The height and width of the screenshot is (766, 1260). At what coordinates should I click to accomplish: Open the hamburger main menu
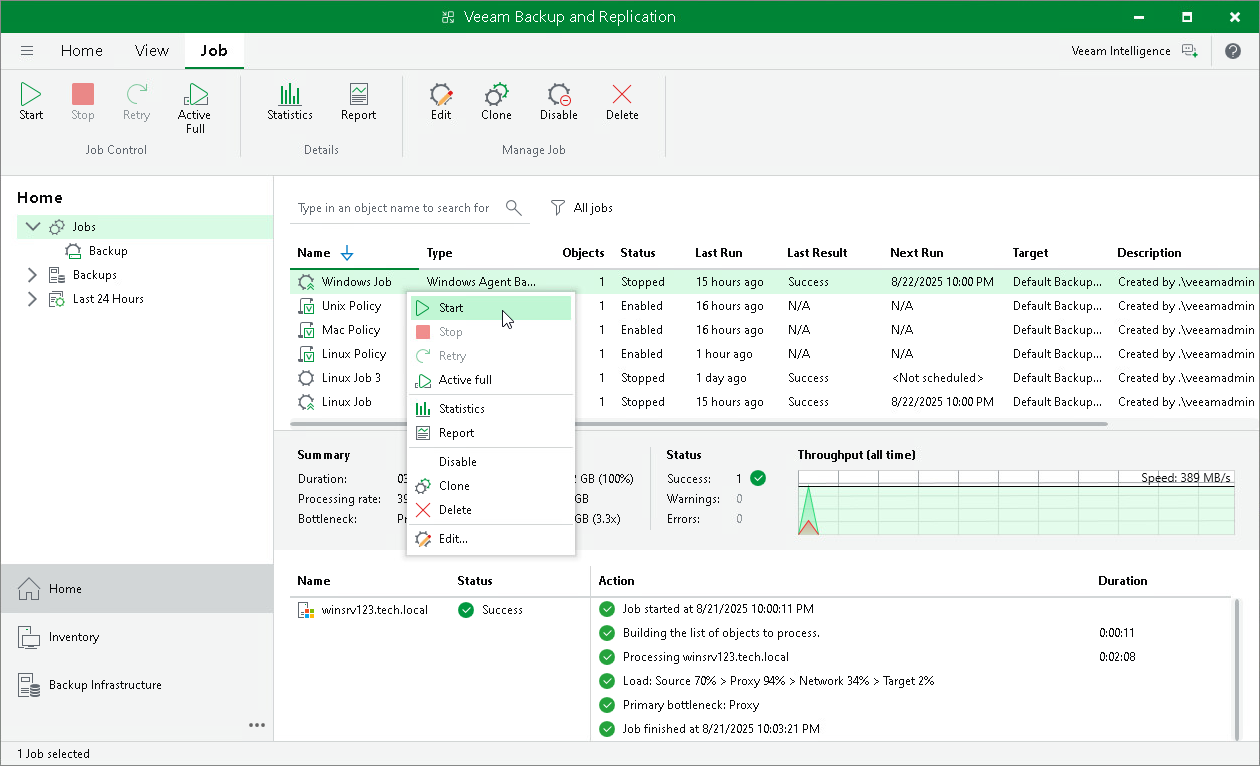26,50
